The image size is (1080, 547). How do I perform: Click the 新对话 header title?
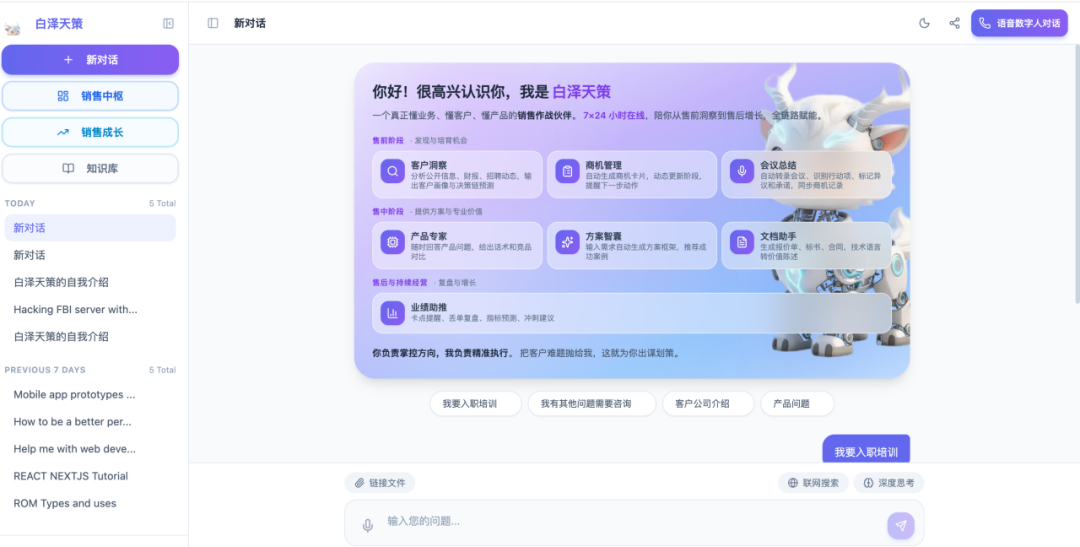click(x=249, y=23)
